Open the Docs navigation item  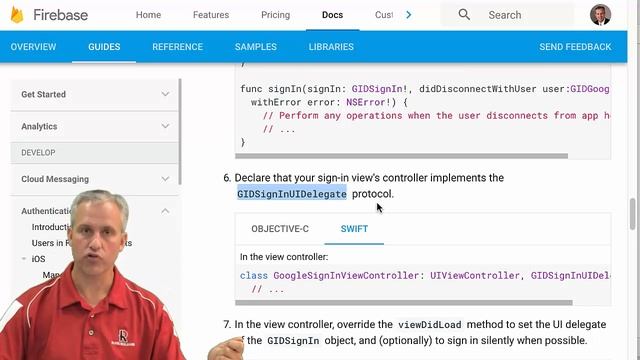(x=332, y=15)
